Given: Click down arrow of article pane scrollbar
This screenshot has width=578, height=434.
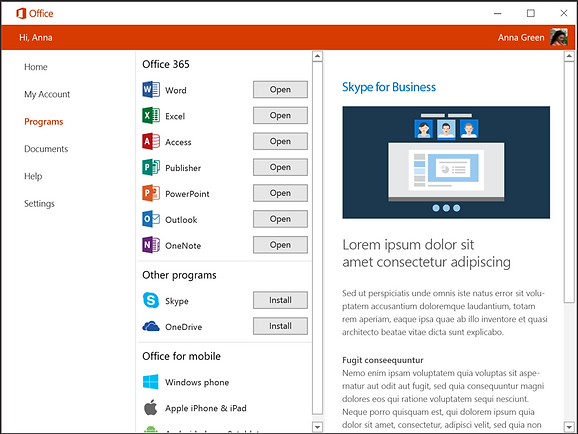Looking at the screenshot, I should point(569,427).
